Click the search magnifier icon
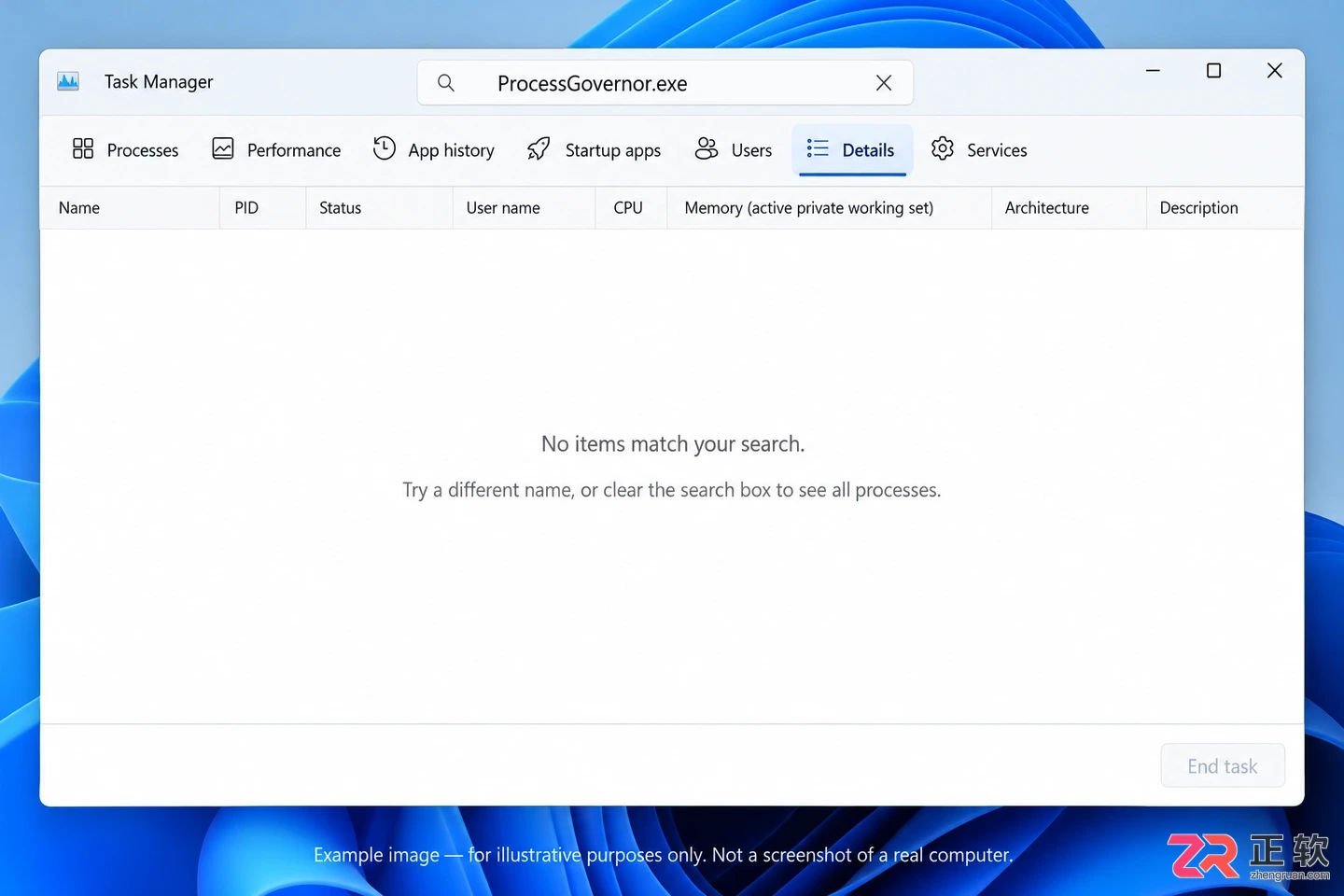 click(x=446, y=83)
